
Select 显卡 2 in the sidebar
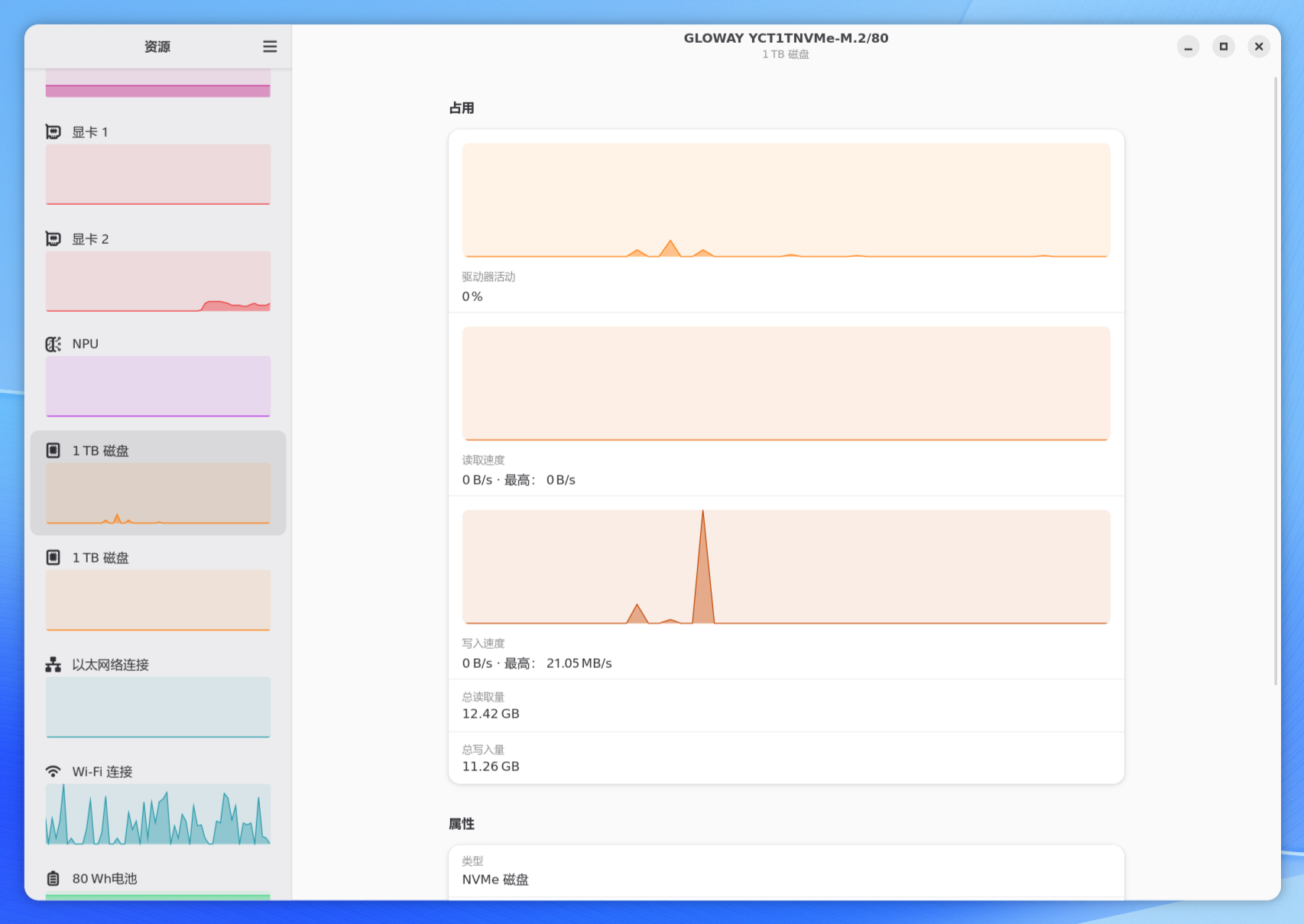(x=158, y=270)
